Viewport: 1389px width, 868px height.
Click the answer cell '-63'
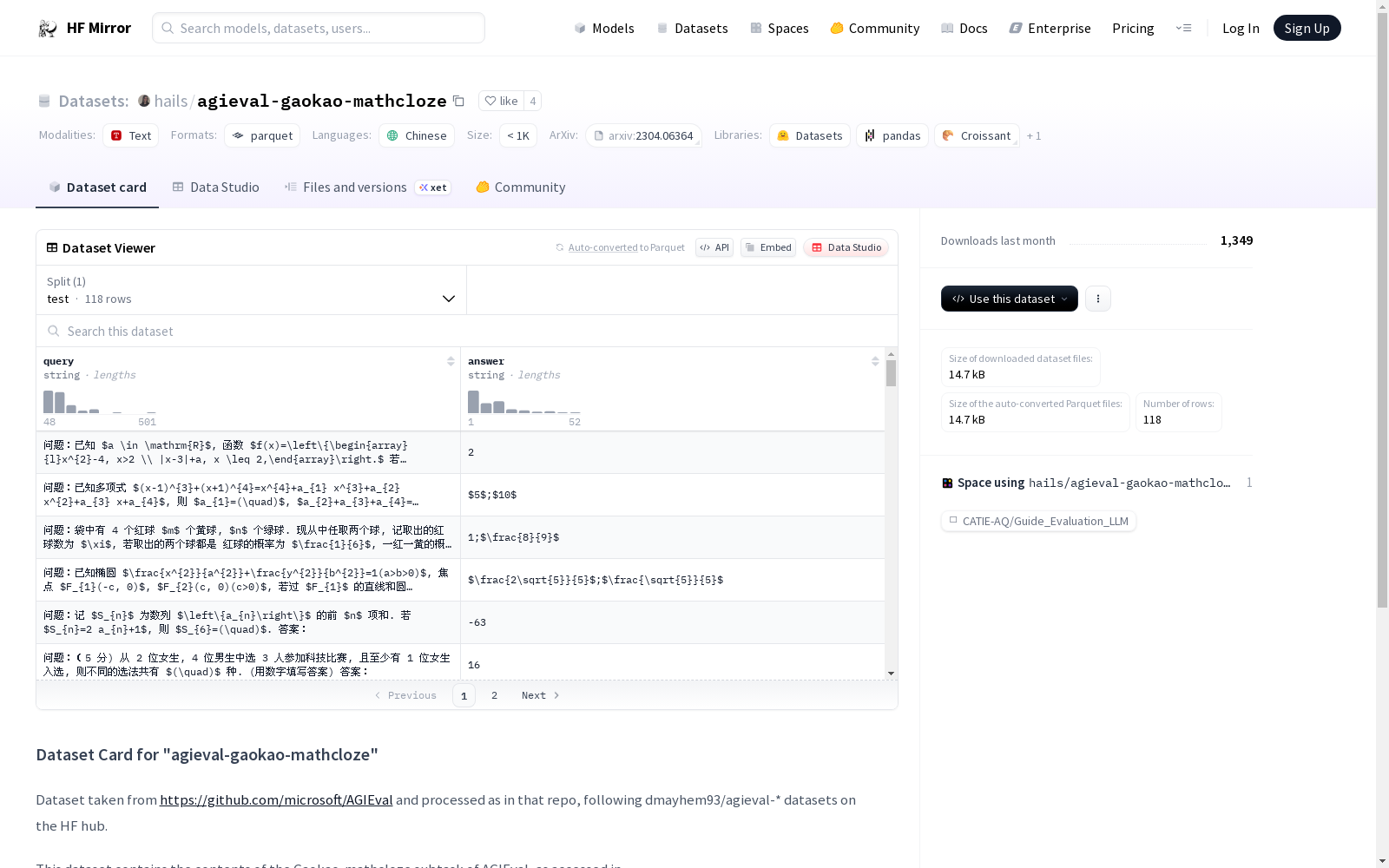coord(673,622)
